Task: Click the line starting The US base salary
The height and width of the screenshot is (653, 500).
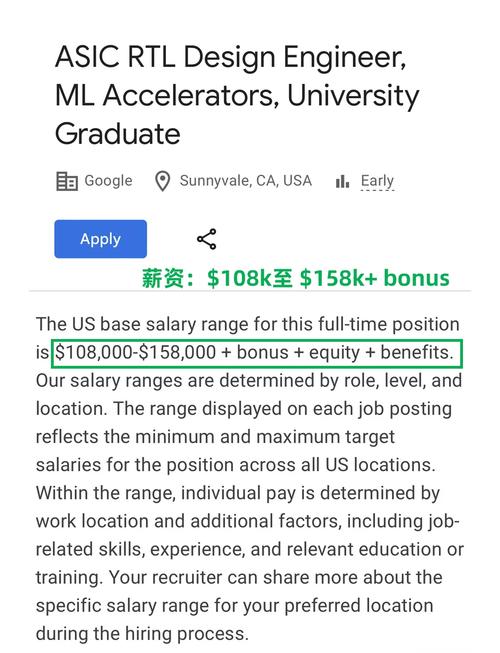Action: [x=248, y=324]
